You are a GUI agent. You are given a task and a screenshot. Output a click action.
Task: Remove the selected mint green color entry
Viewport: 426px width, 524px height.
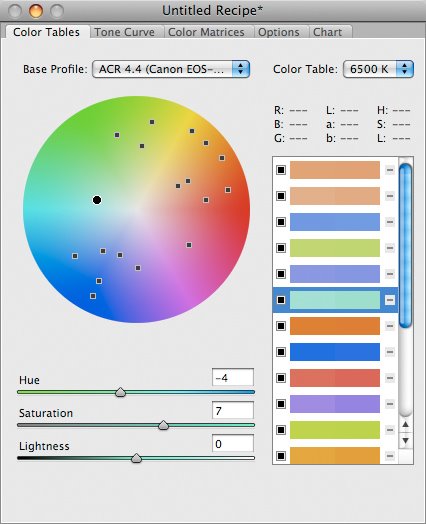coord(390,300)
